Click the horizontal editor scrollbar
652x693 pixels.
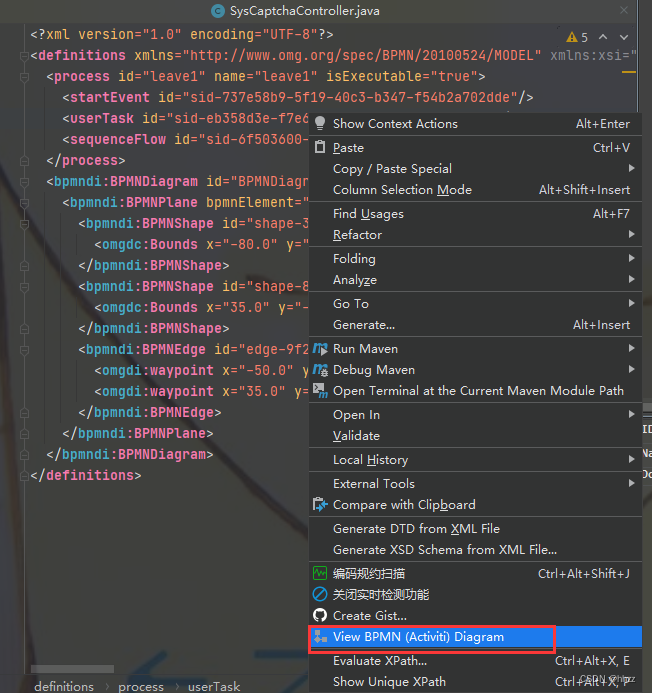[72, 669]
